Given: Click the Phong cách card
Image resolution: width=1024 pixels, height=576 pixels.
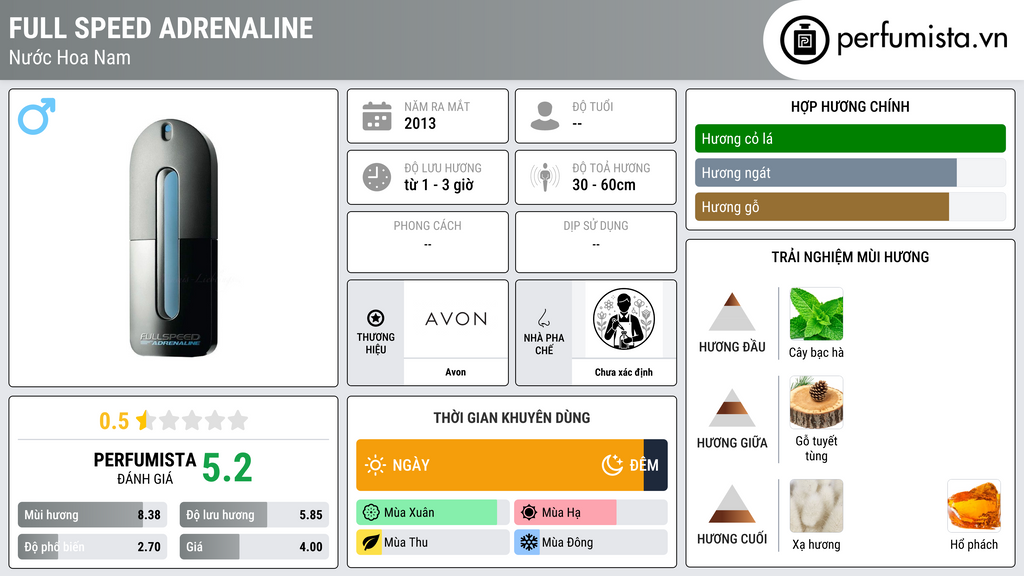Looking at the screenshot, I should pyautogui.click(x=428, y=242).
